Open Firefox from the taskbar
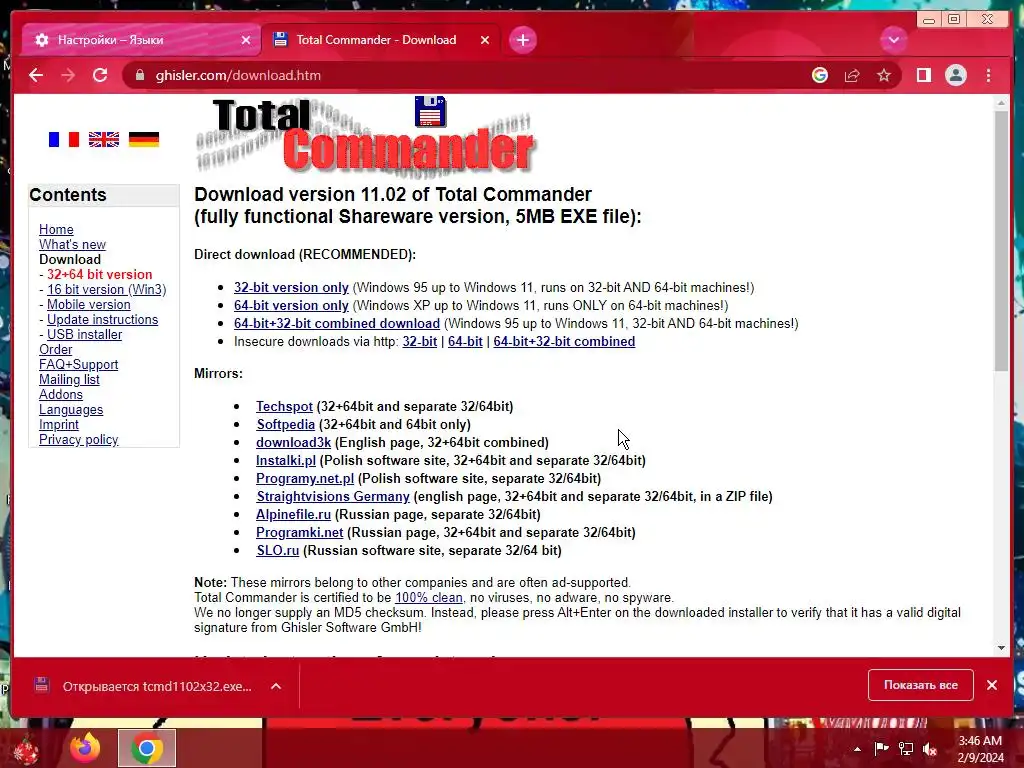1024x768 pixels. point(85,748)
